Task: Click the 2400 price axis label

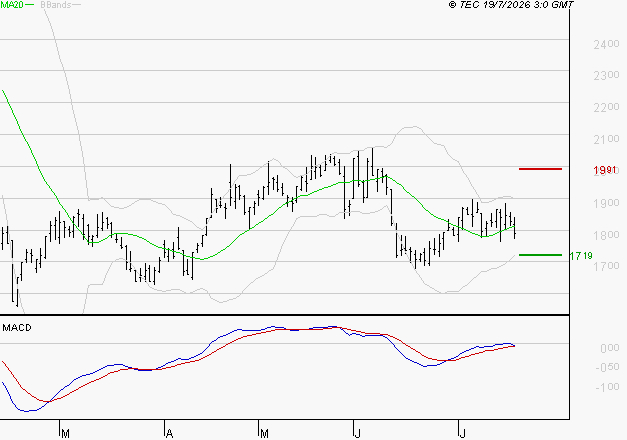Action: (606, 44)
